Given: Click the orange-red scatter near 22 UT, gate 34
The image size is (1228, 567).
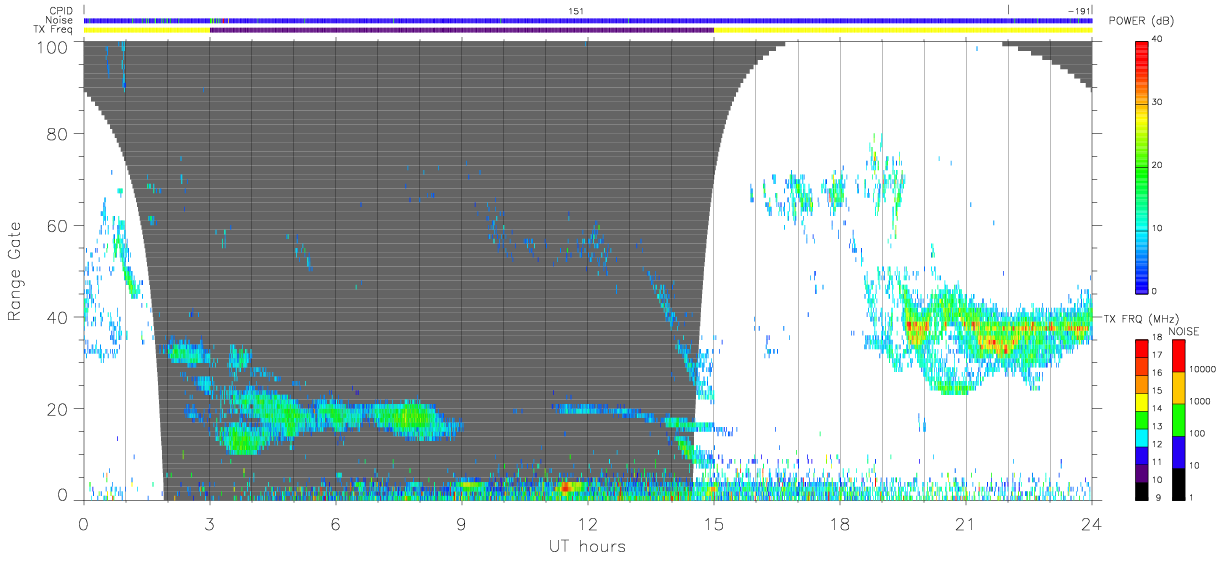Looking at the screenshot, I should pos(995,343).
